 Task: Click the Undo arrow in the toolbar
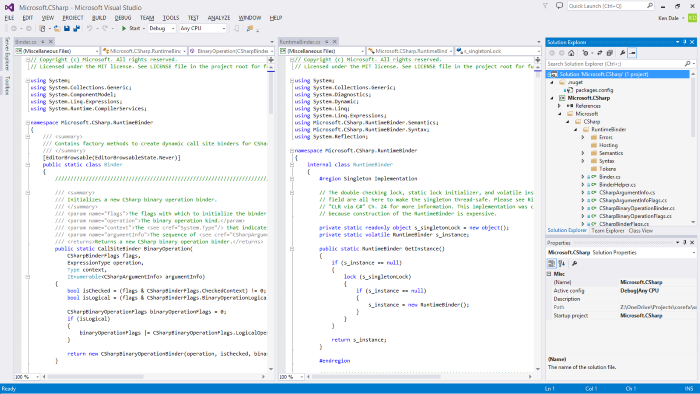pos(89,28)
